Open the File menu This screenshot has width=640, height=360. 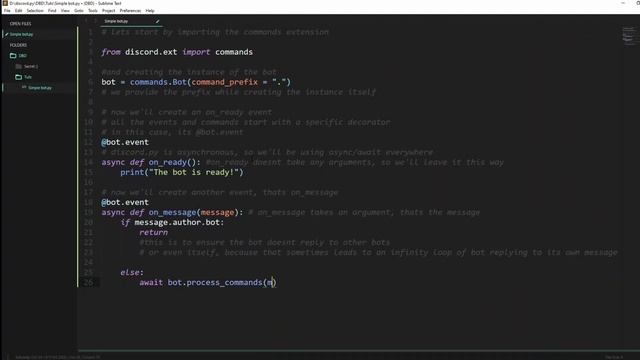click(x=7, y=11)
